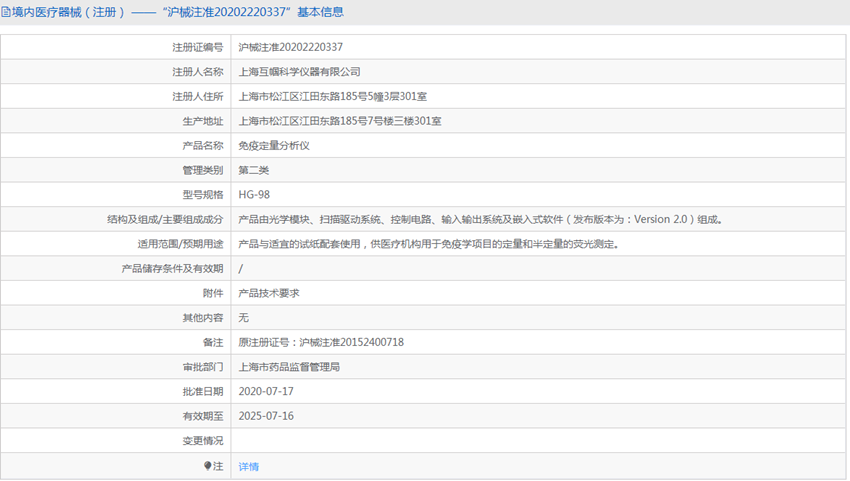Select structure description starting 产品由光学模块
Screen dimensions: 850x481
pos(480,219)
